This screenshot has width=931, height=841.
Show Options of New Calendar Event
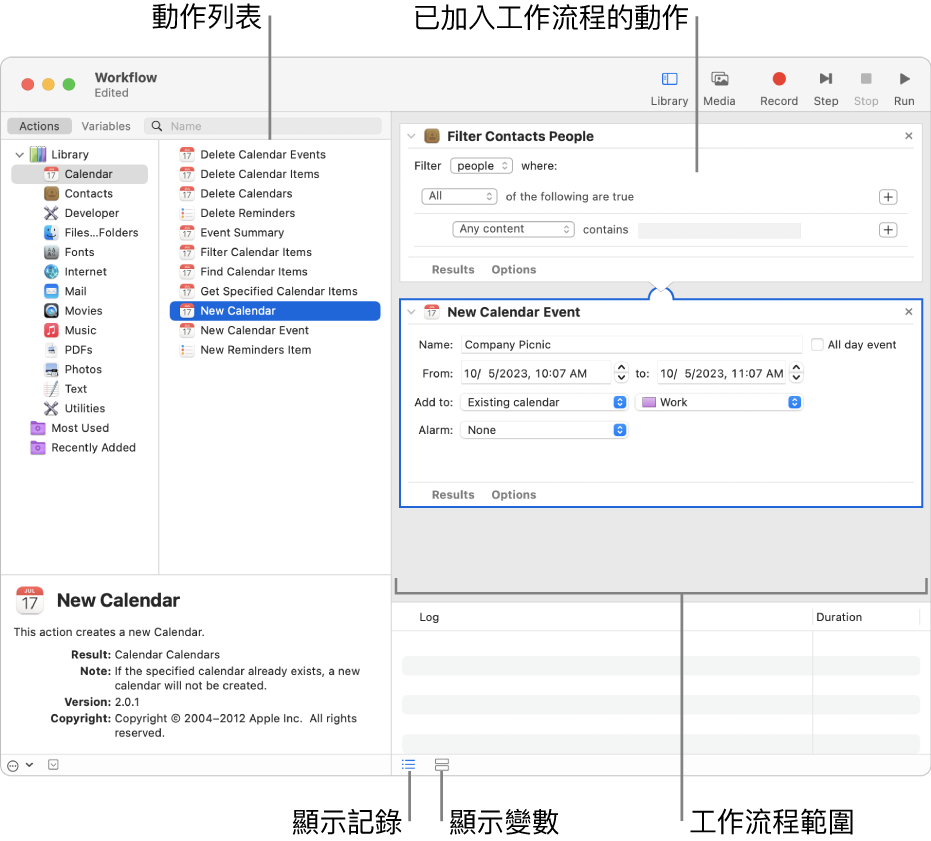(514, 495)
